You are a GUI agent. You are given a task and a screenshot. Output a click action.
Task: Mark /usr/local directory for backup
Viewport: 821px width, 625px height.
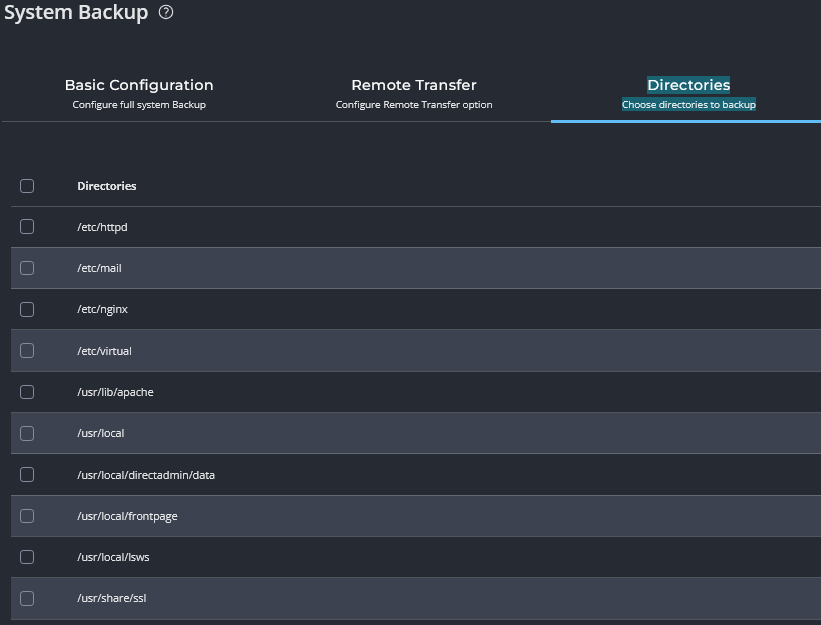point(27,433)
